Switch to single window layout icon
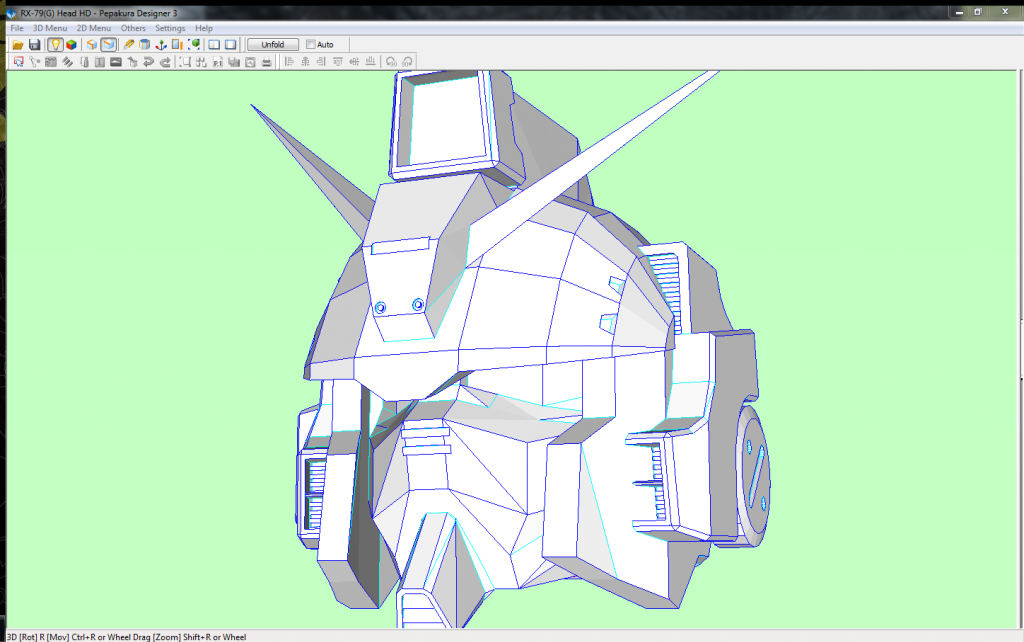This screenshot has height=642, width=1024. 231,44
